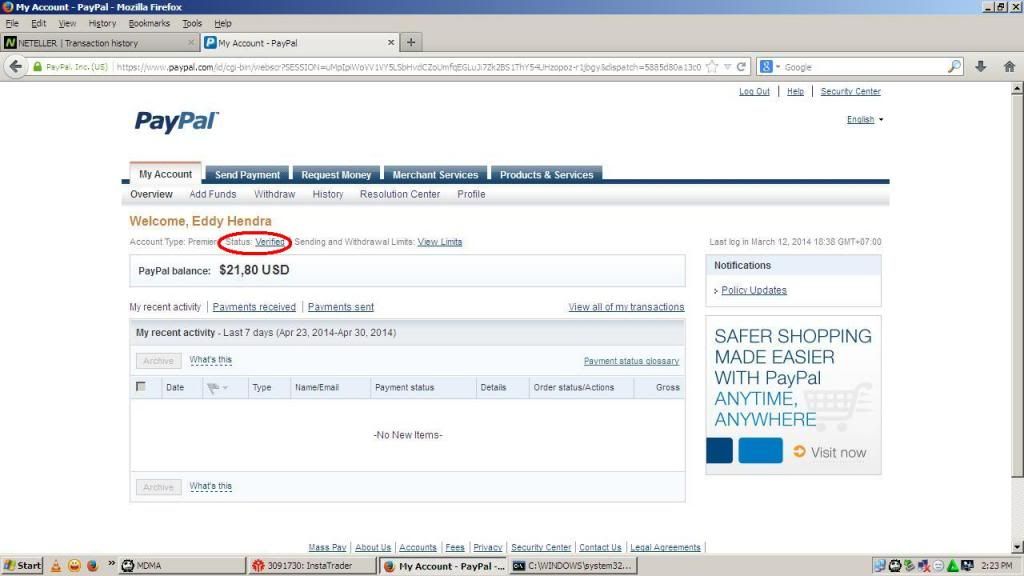Open the Windows Start button
This screenshot has height=576, width=1024.
click(x=22, y=566)
